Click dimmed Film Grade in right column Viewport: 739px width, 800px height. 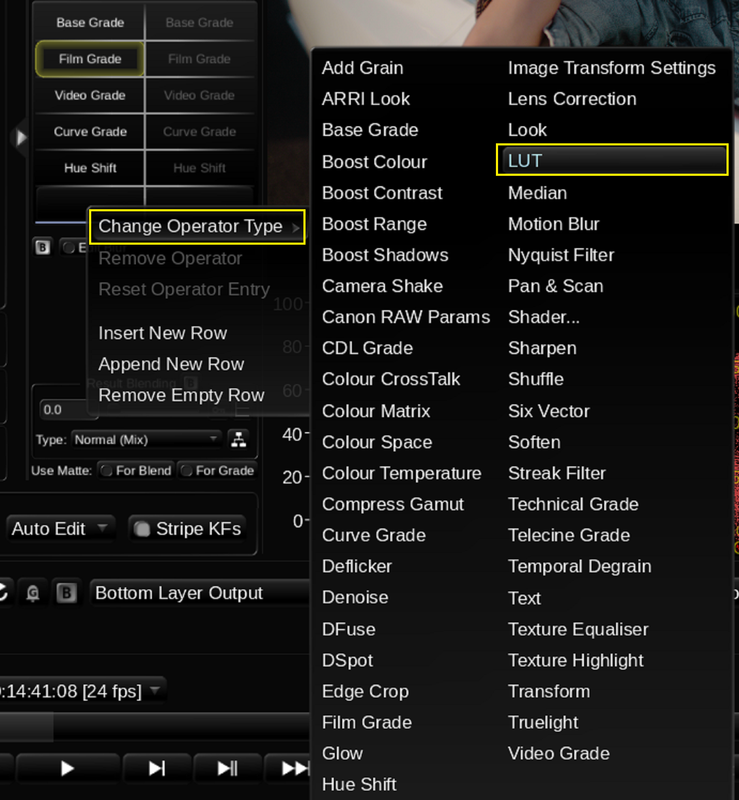pos(200,59)
